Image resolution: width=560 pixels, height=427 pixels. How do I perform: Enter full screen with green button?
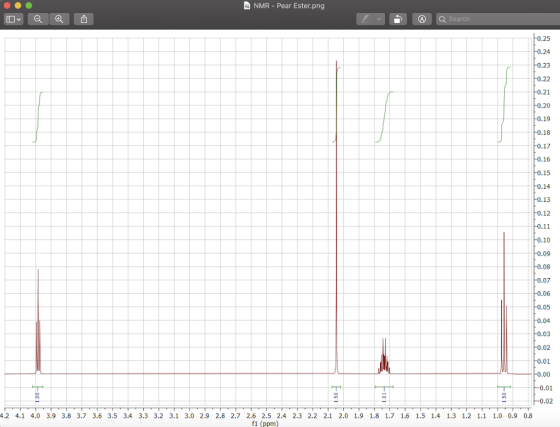(x=29, y=5)
